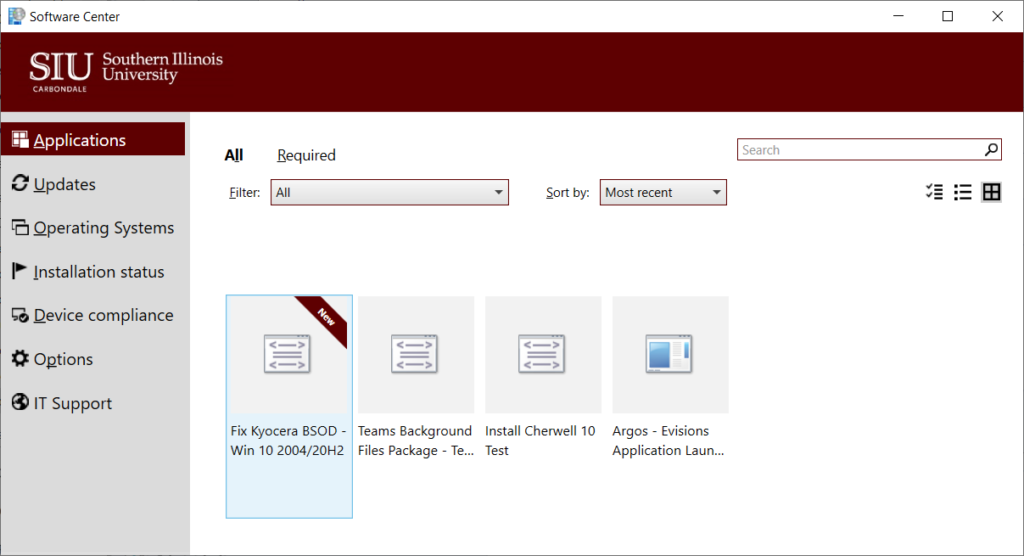Click the Device compliance icon
This screenshot has height=556, width=1024.
tap(20, 315)
